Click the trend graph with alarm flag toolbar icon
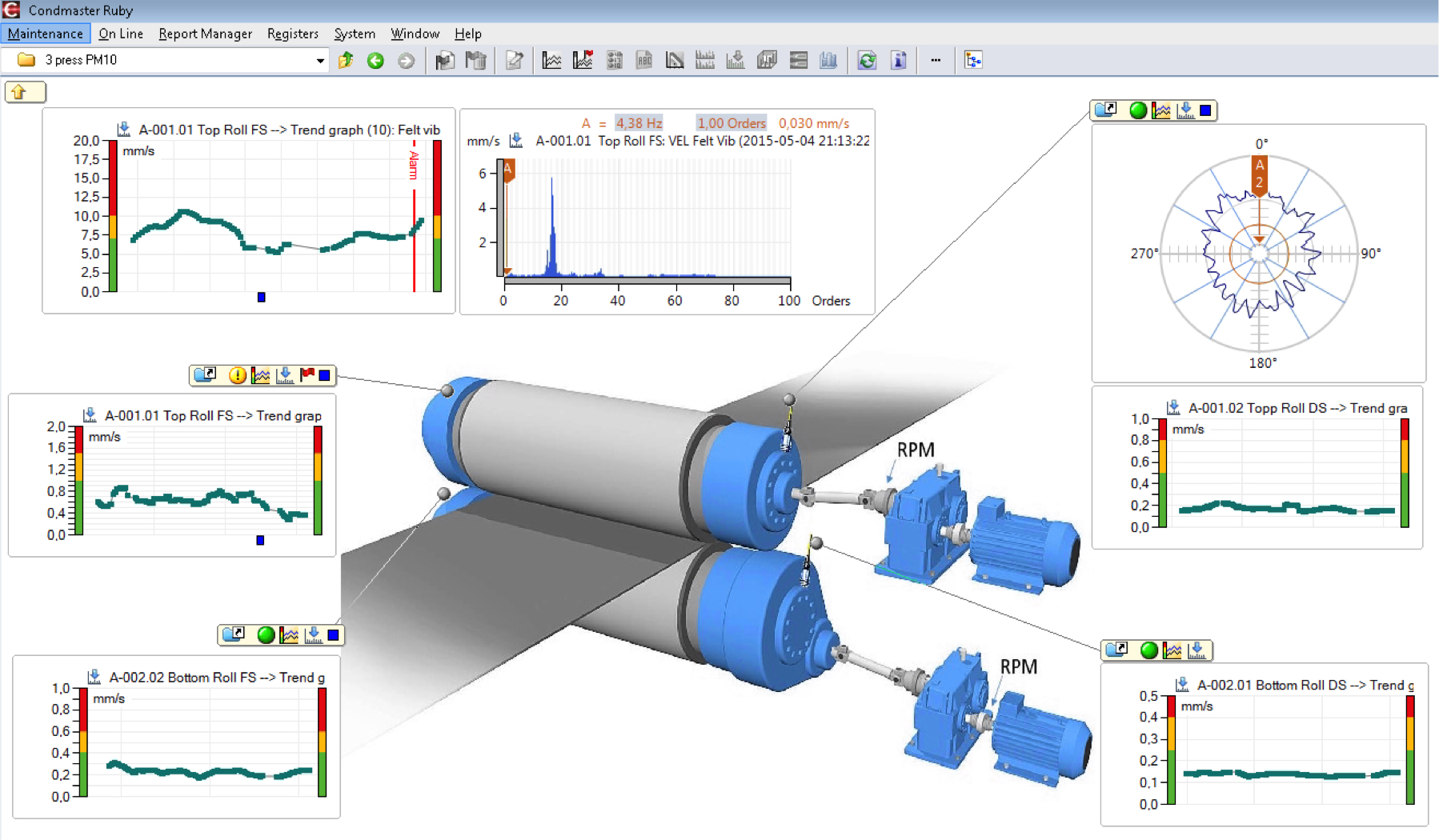This screenshot has height=840, width=1439. click(x=583, y=61)
